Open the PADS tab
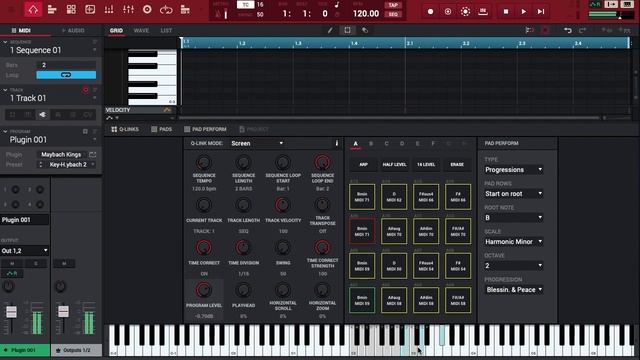This screenshot has height=360, width=640. pos(161,129)
